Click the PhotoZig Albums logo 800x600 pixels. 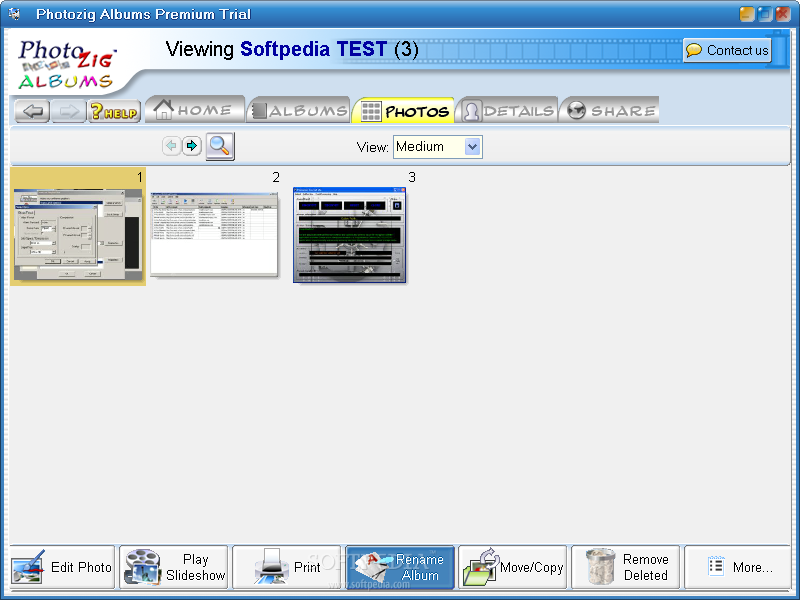[66, 65]
